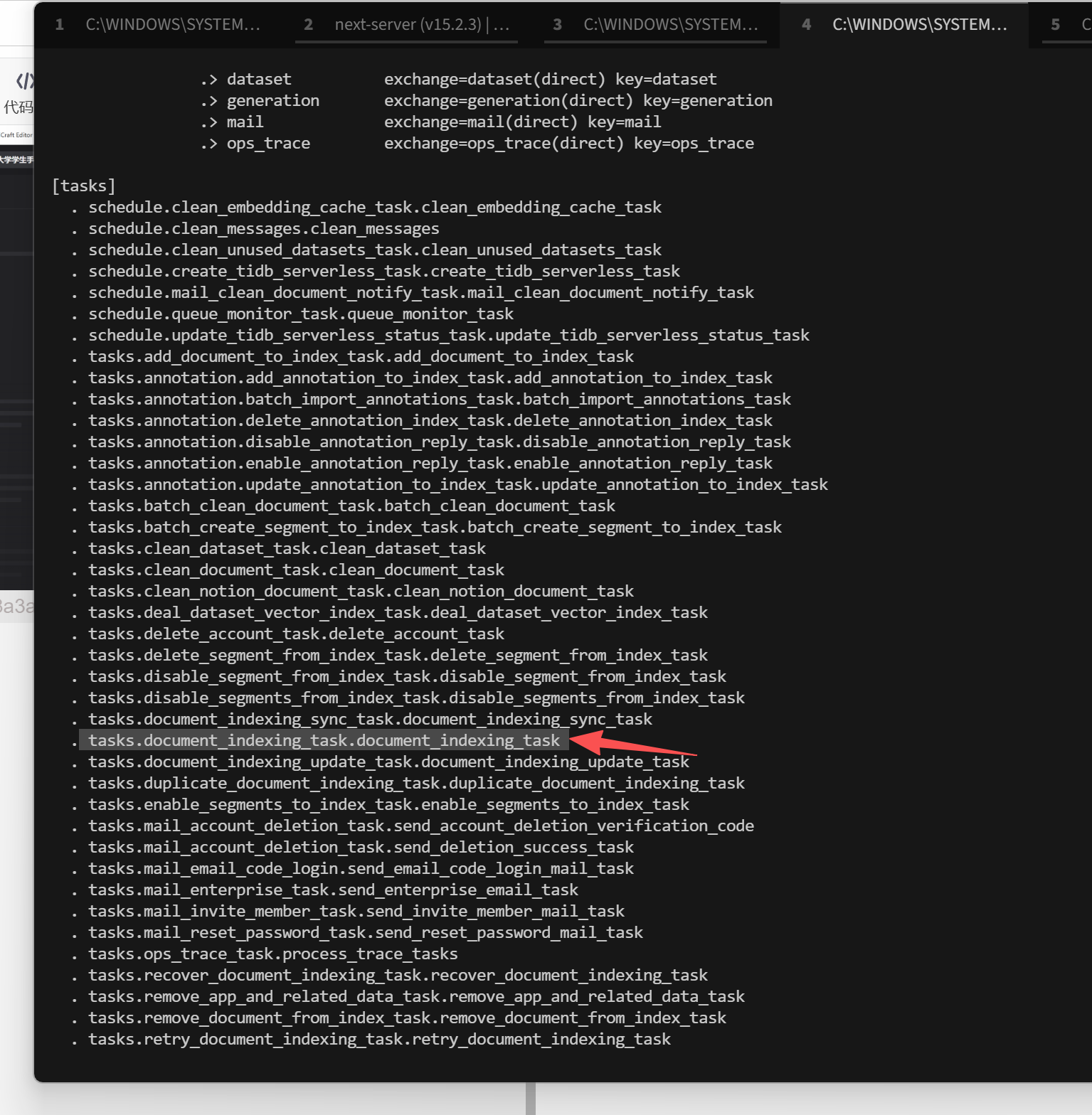Select terminal tab 3 C:\WINDOWS\SYSTEM

coord(655,24)
